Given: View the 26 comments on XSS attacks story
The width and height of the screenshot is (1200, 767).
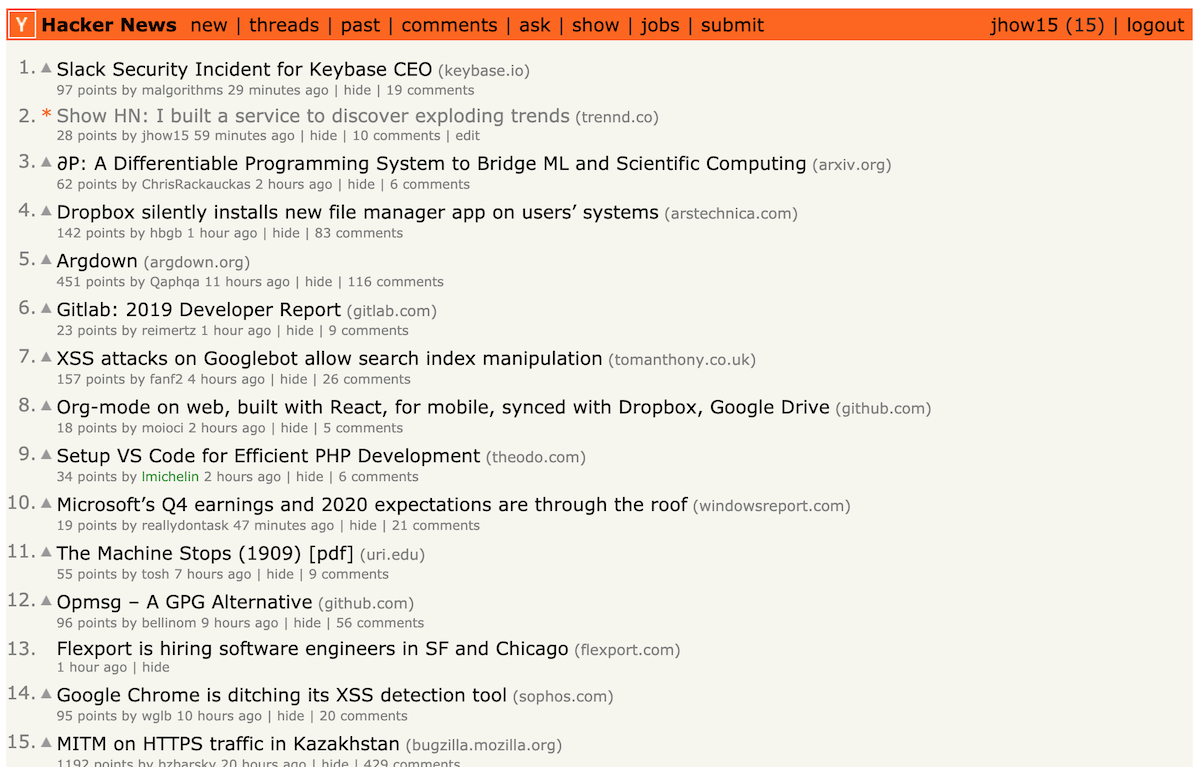Looking at the screenshot, I should point(367,379).
